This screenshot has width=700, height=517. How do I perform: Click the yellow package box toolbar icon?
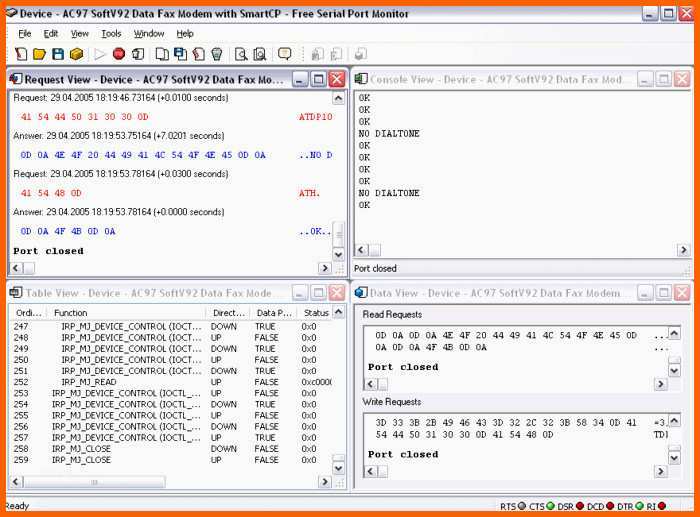(x=77, y=54)
